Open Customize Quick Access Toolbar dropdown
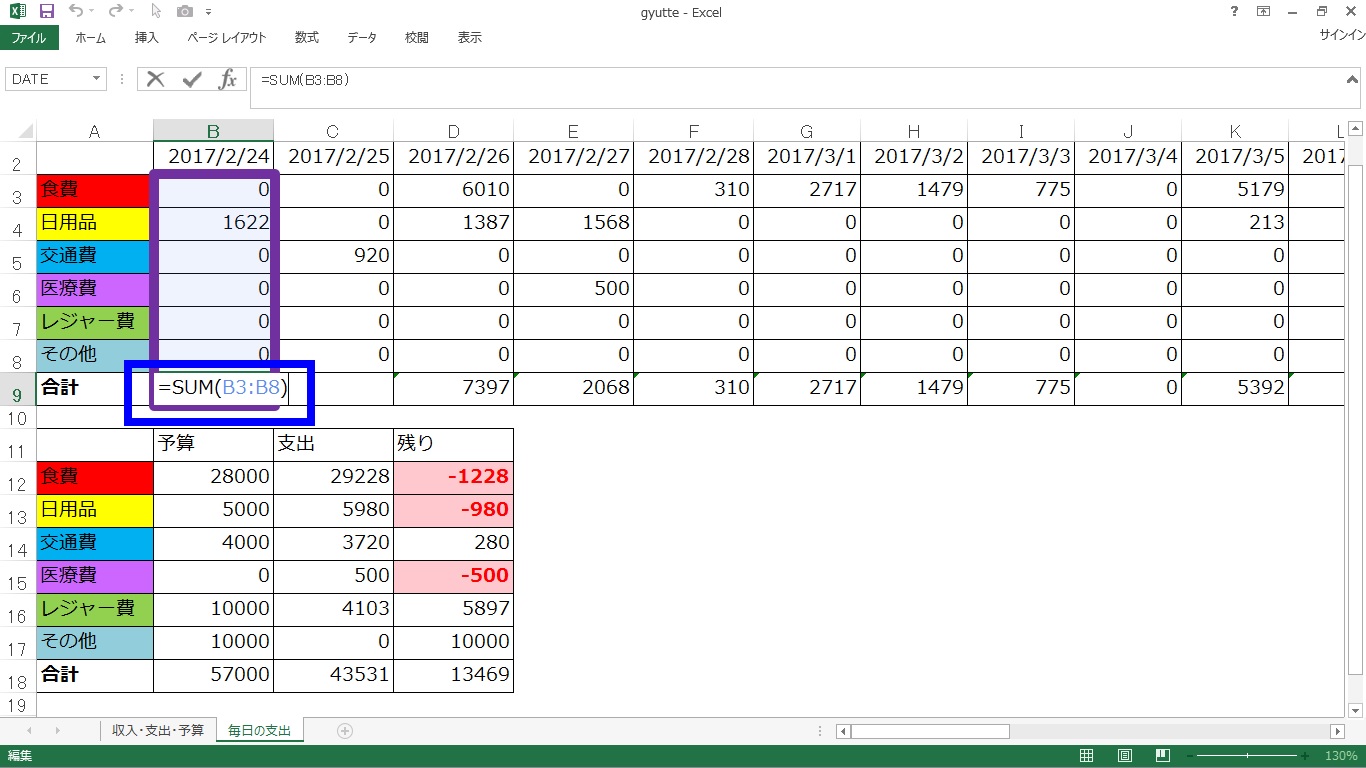 (208, 13)
